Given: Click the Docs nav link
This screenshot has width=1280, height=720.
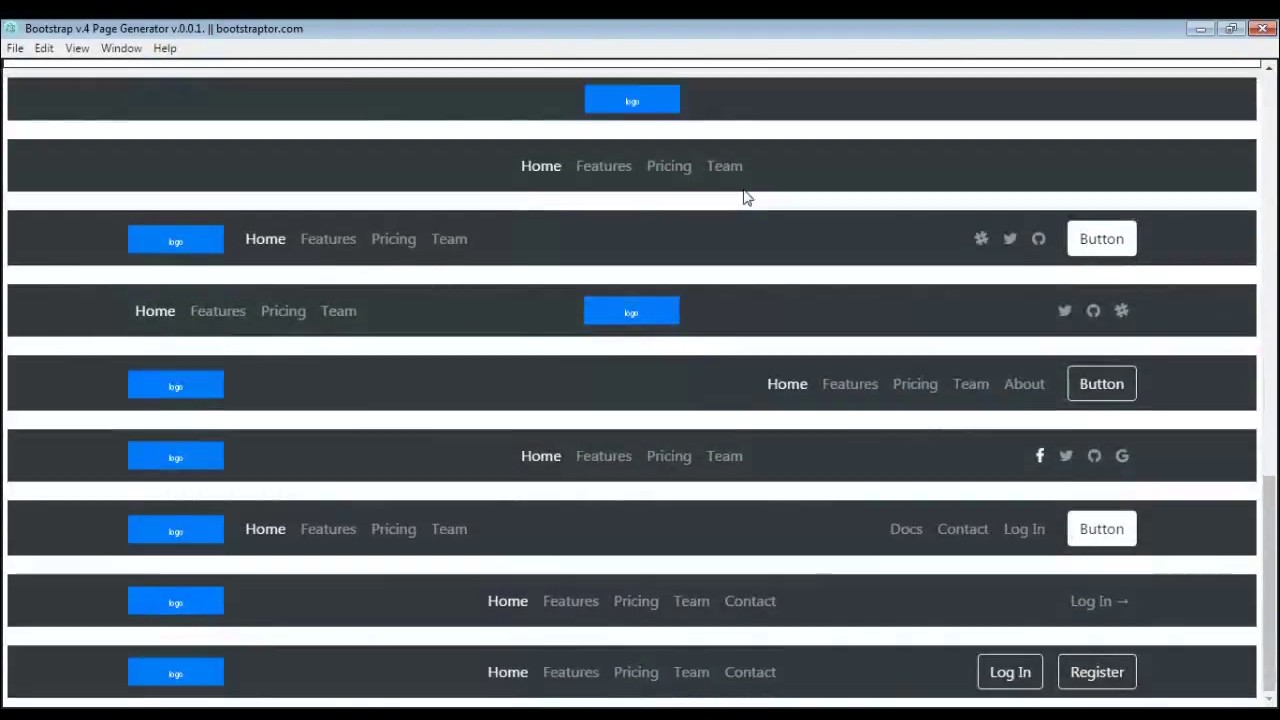Looking at the screenshot, I should (906, 529).
